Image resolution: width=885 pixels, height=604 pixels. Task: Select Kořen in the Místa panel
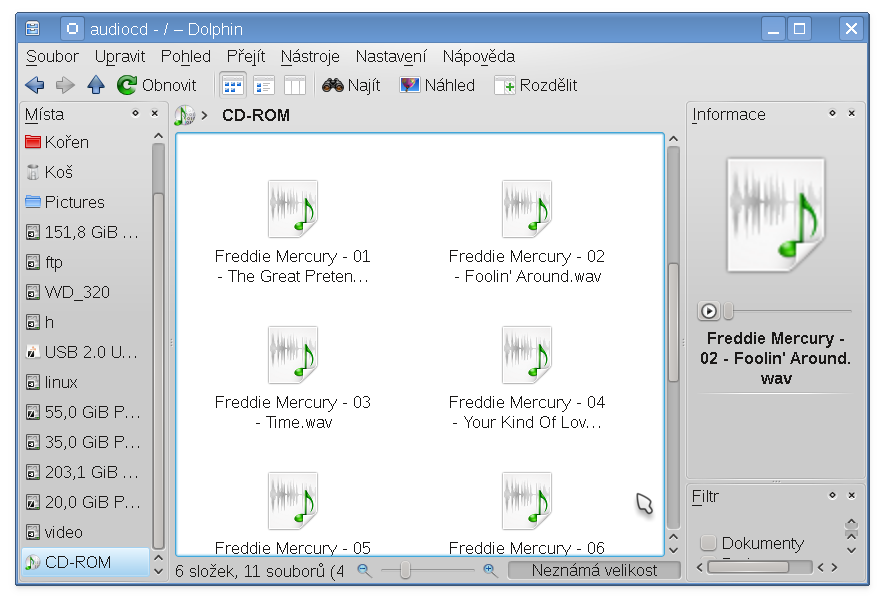click(86, 142)
